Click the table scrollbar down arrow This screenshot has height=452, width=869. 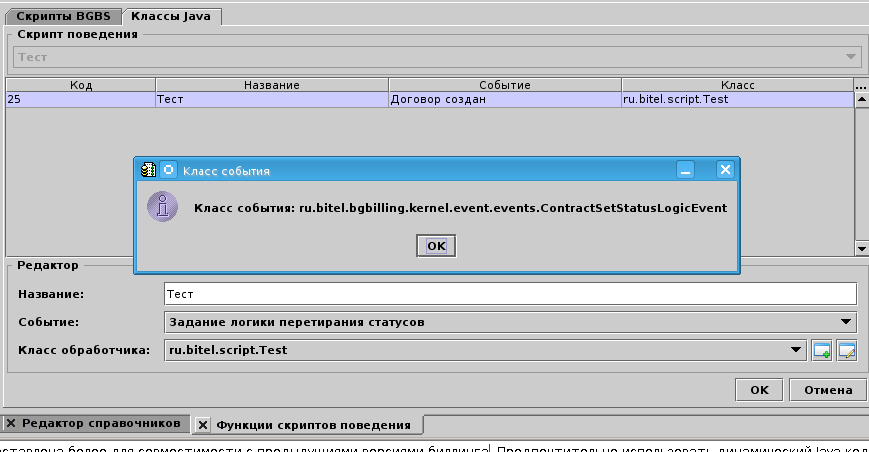(861, 249)
